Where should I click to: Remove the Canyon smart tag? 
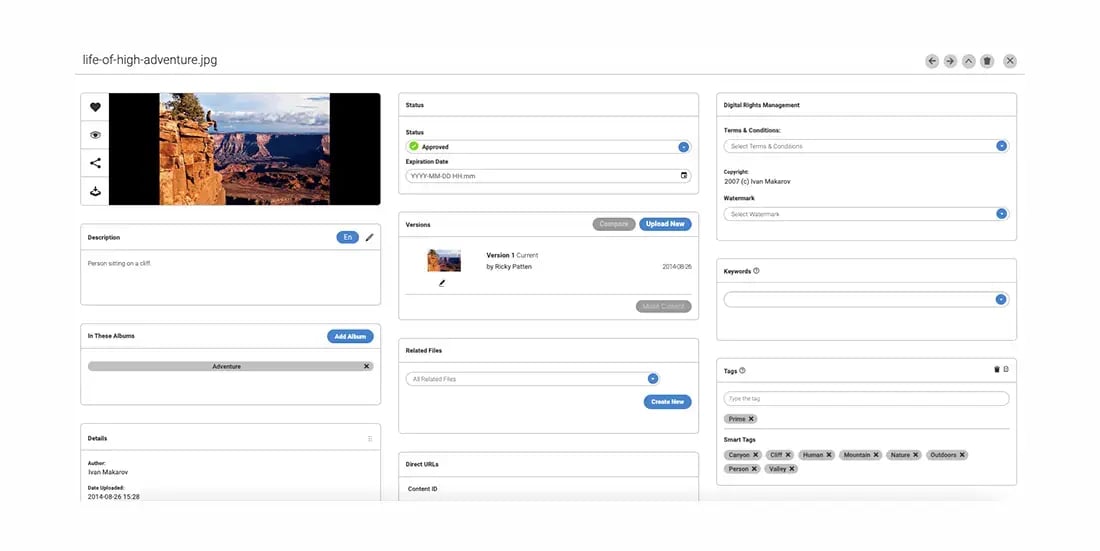[x=756, y=455]
